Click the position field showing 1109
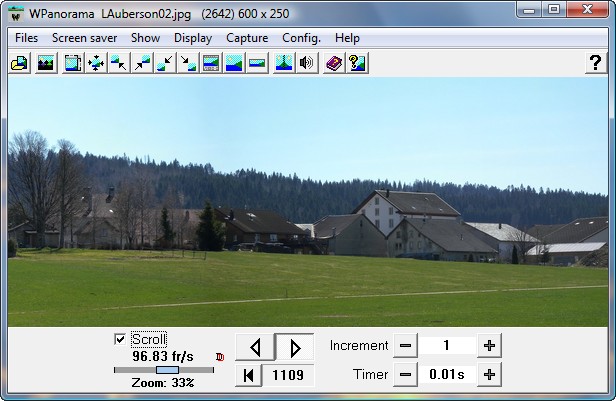This screenshot has width=616, height=401. (x=288, y=375)
